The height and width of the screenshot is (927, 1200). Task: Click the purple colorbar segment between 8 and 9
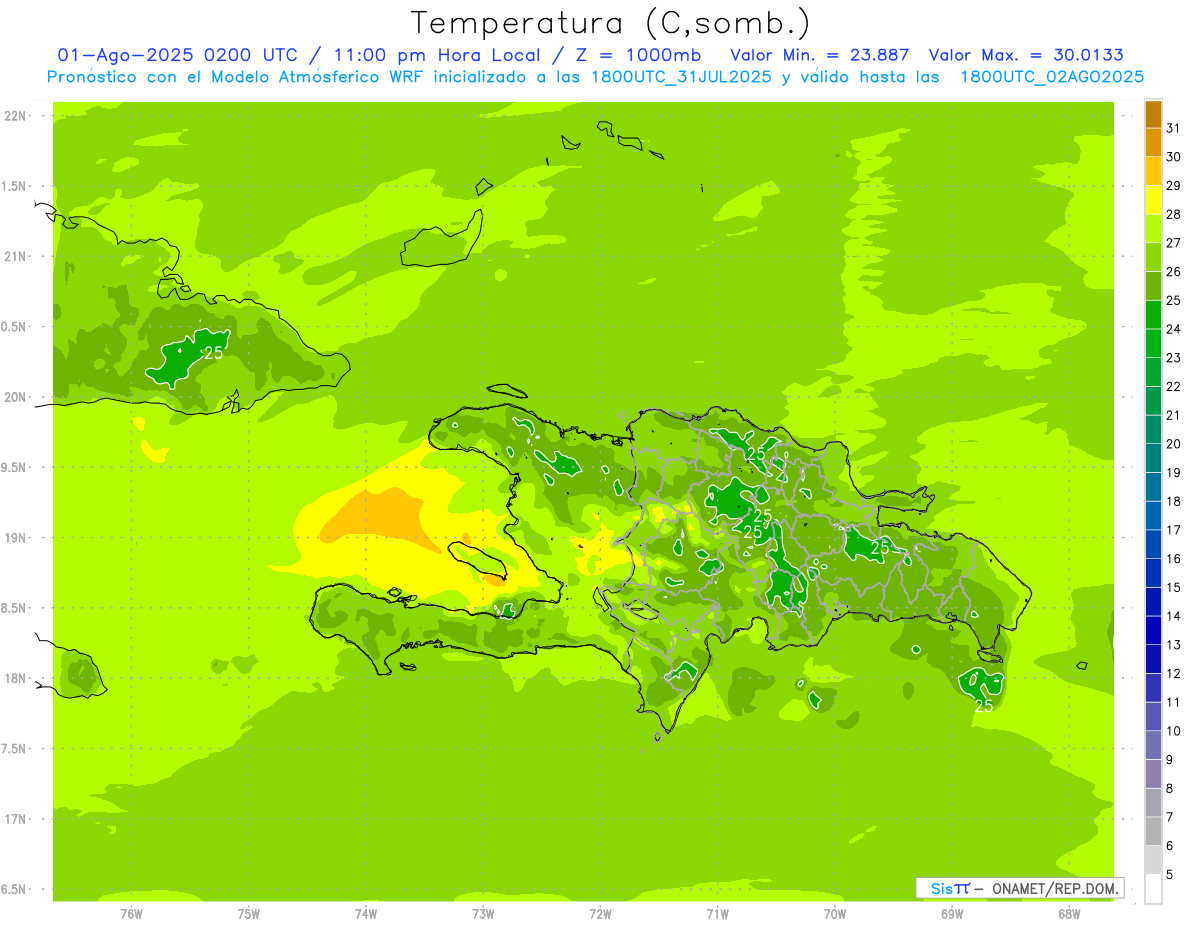(1153, 774)
